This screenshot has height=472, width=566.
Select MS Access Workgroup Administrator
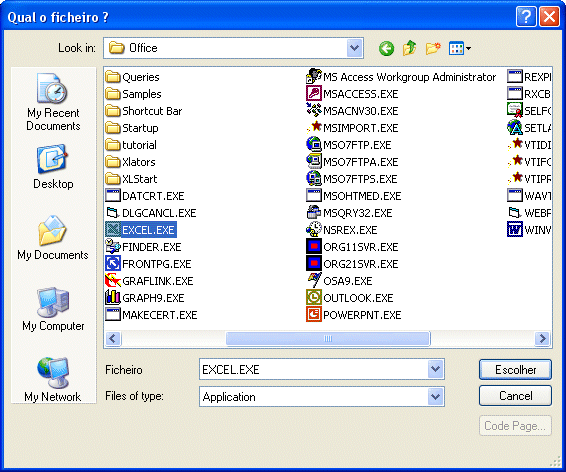tap(401, 77)
